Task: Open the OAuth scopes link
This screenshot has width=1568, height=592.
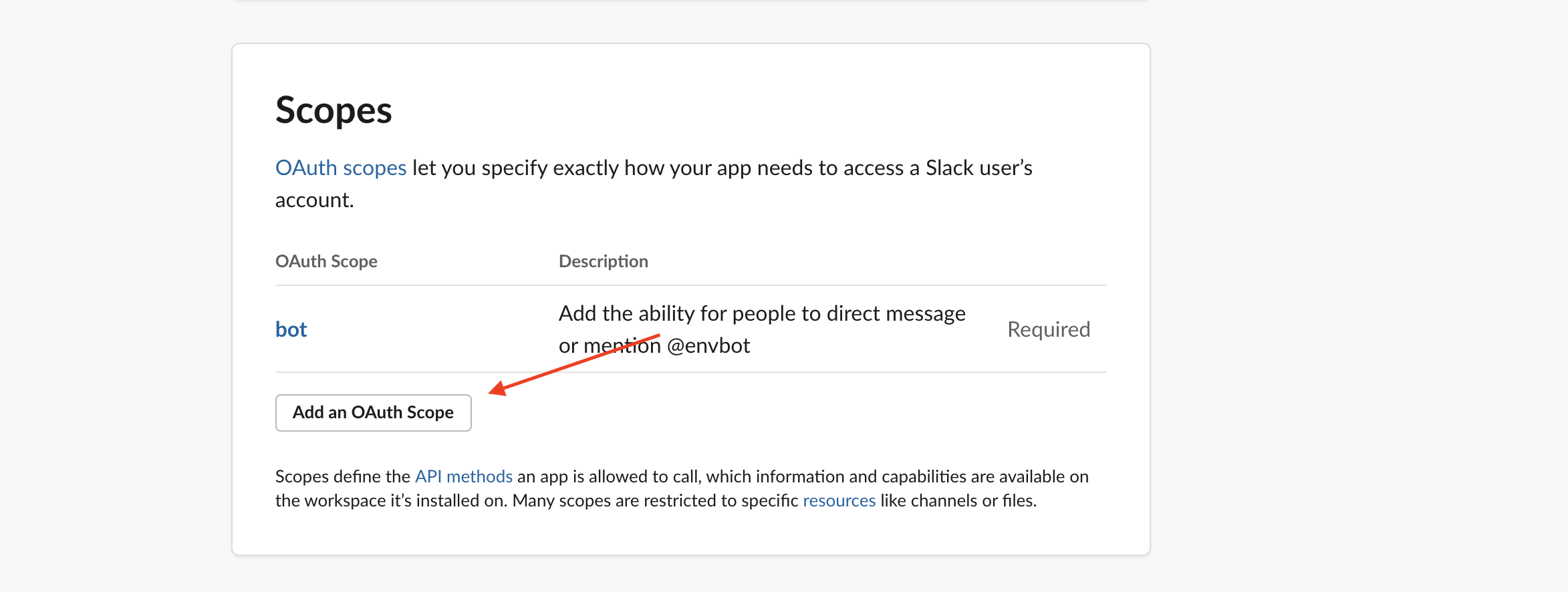Action: click(x=341, y=168)
